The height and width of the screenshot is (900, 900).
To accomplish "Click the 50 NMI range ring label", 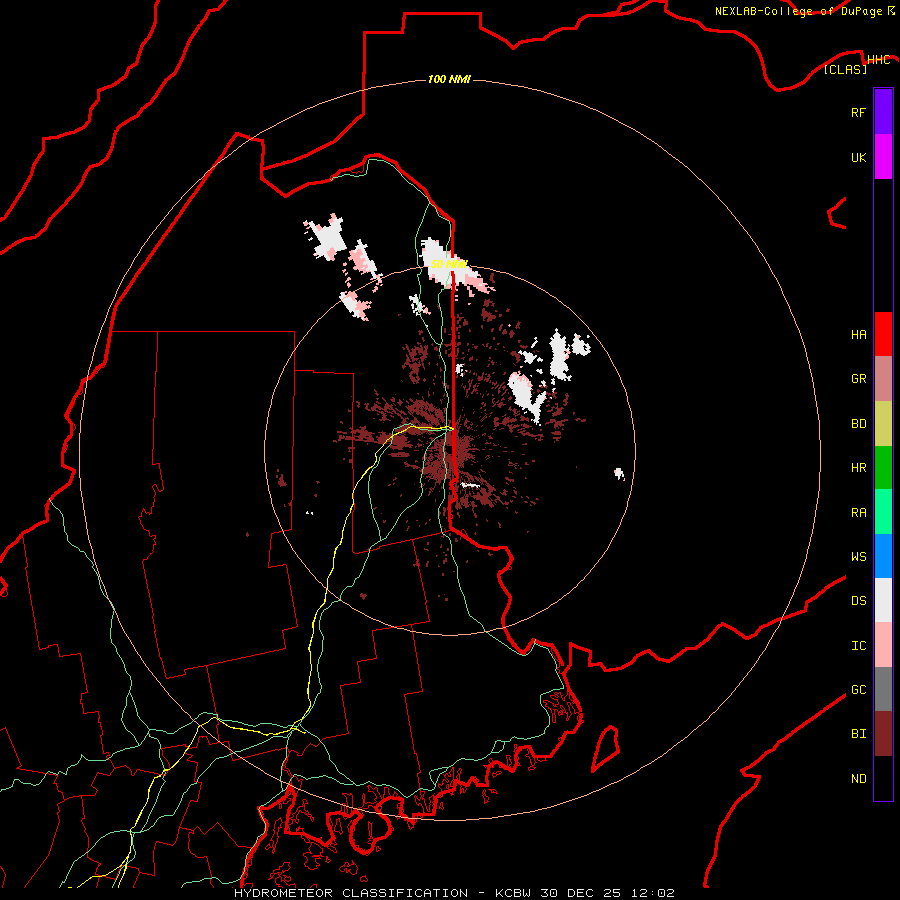I will (x=449, y=264).
